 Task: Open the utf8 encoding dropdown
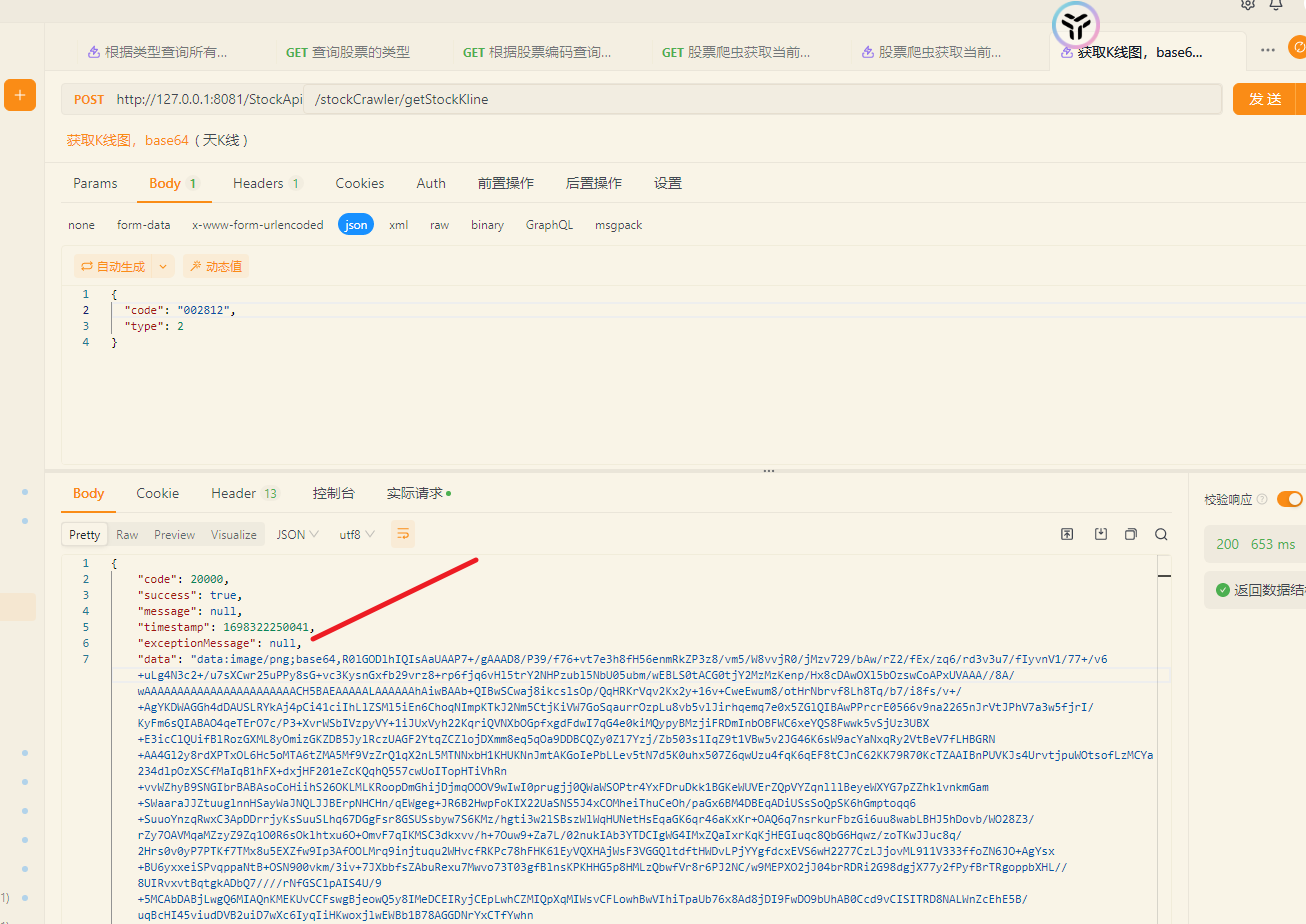coord(357,534)
